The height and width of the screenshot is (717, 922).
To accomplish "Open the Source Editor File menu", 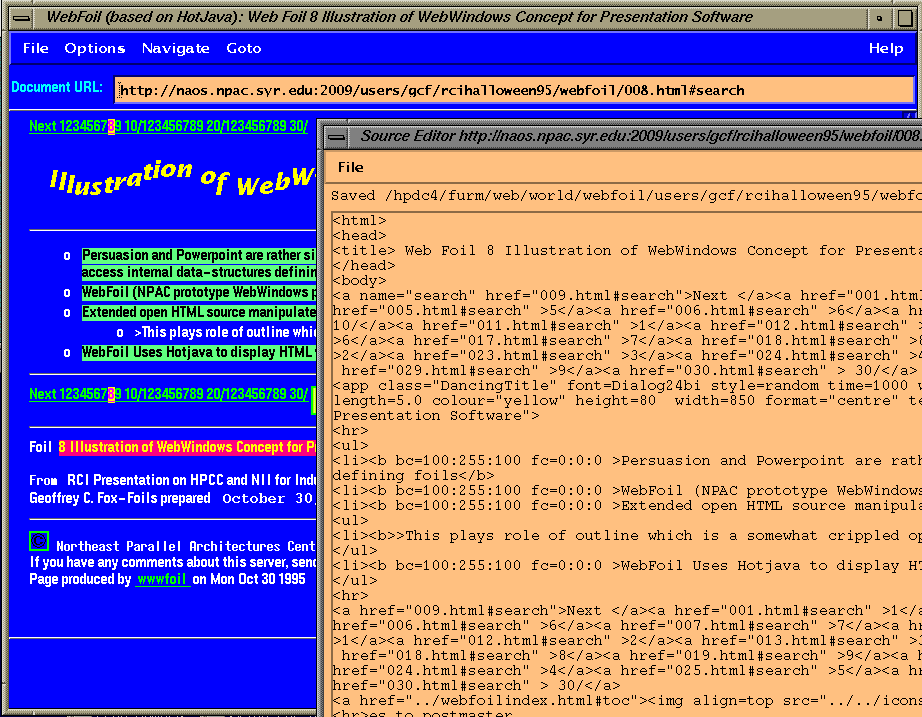I will click(350, 168).
